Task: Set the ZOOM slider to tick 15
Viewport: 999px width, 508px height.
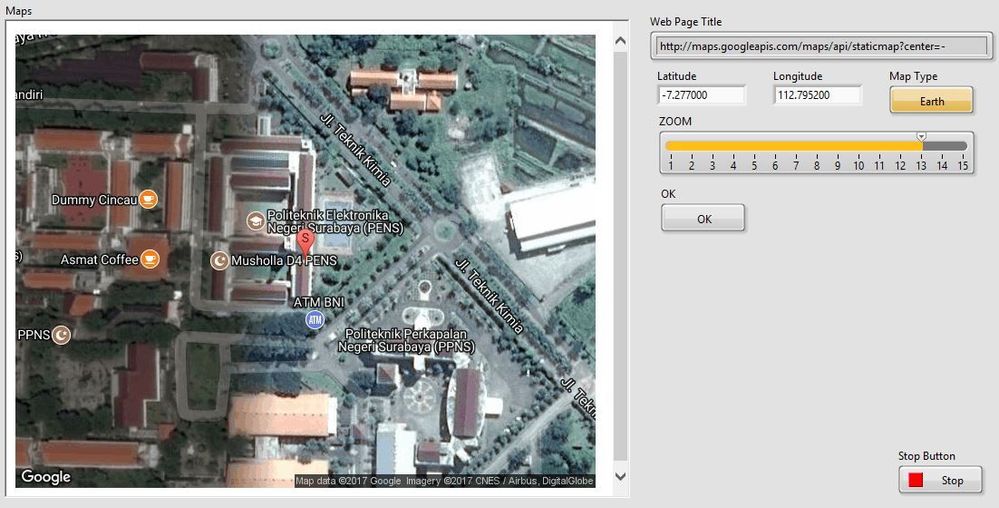Action: (x=963, y=146)
